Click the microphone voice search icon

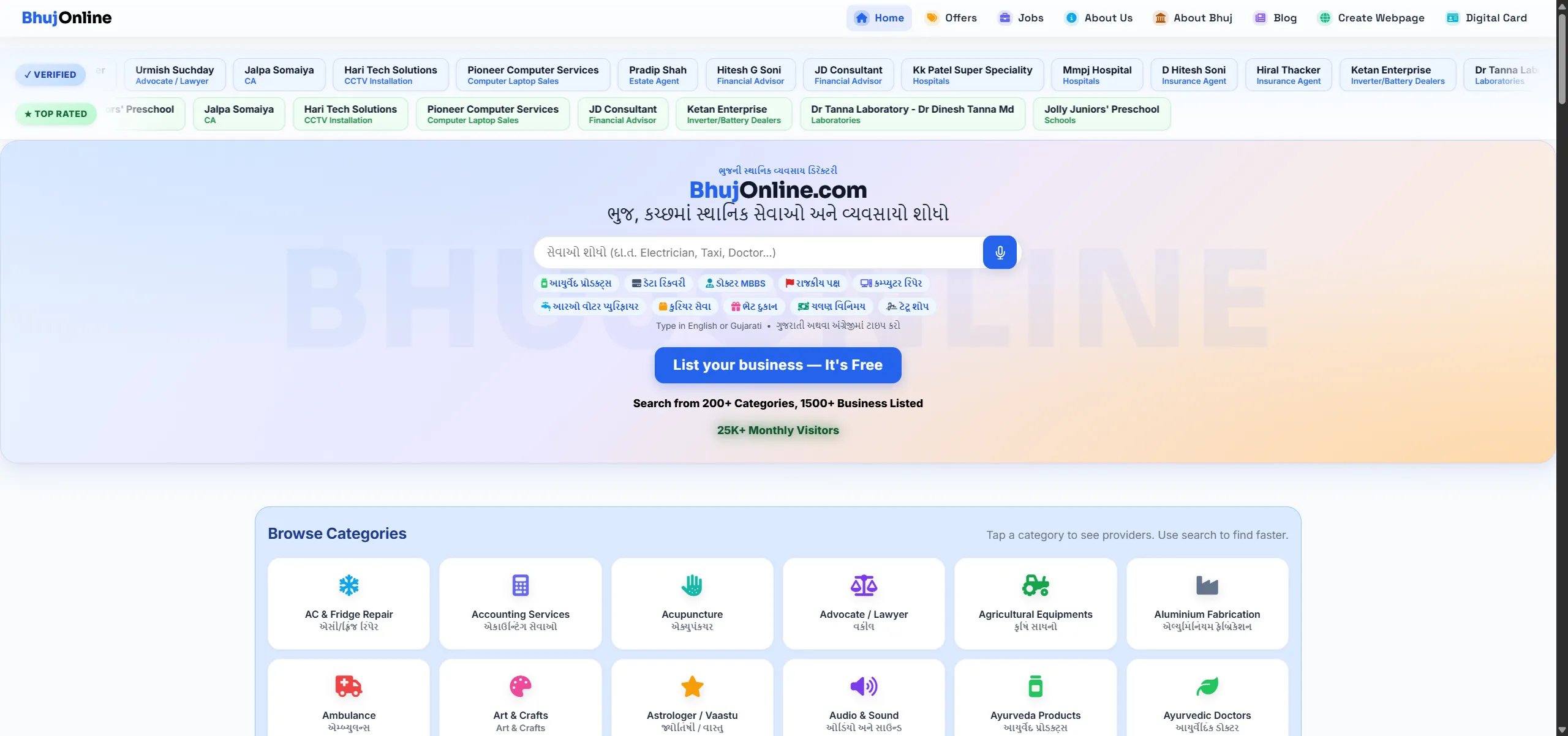[x=1000, y=252]
